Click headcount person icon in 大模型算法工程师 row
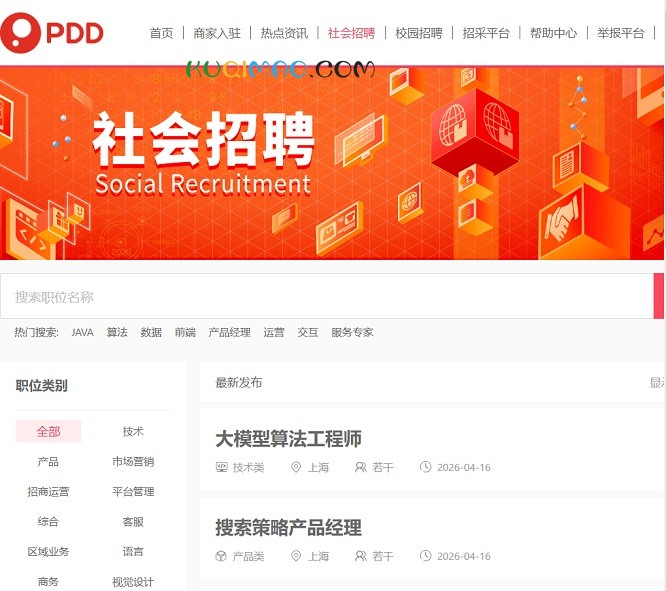The height and width of the screenshot is (591, 666). click(x=361, y=467)
